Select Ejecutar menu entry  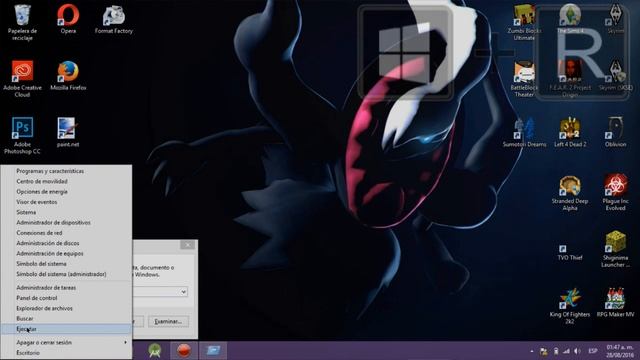[x=66, y=329]
